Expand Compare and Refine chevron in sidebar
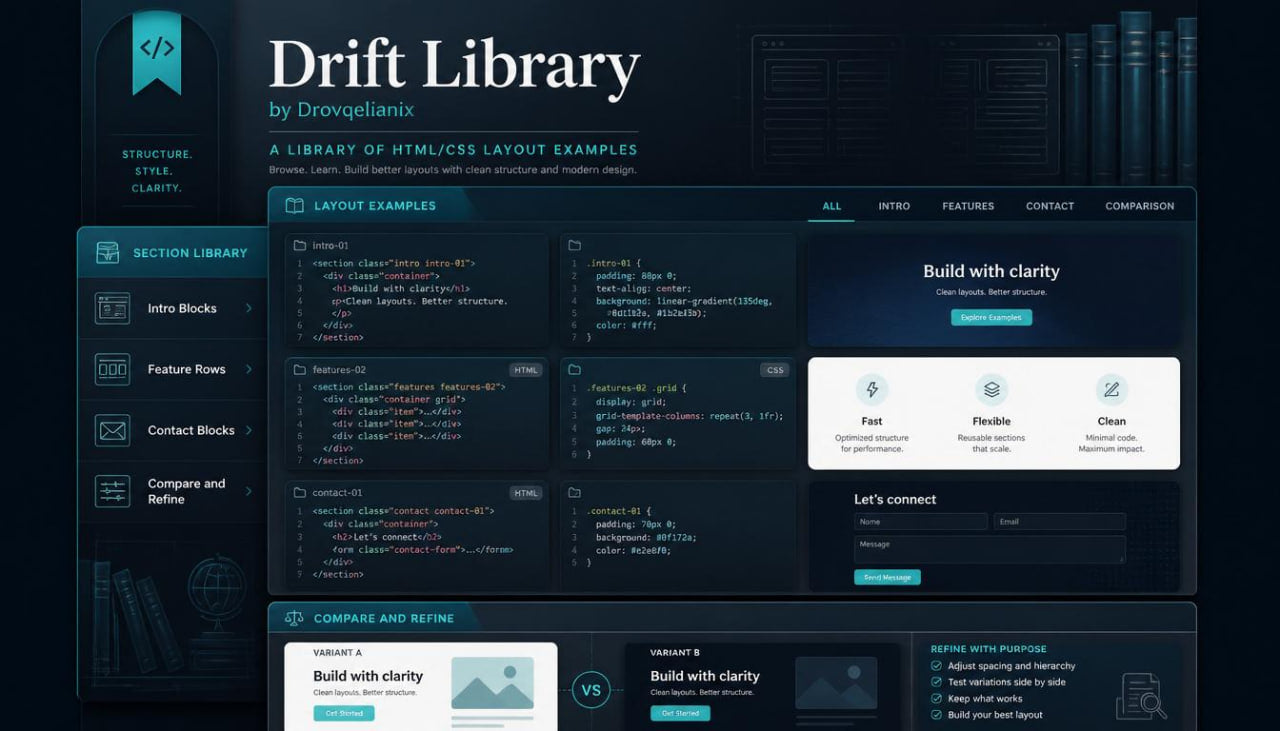The image size is (1280, 731). 249,491
